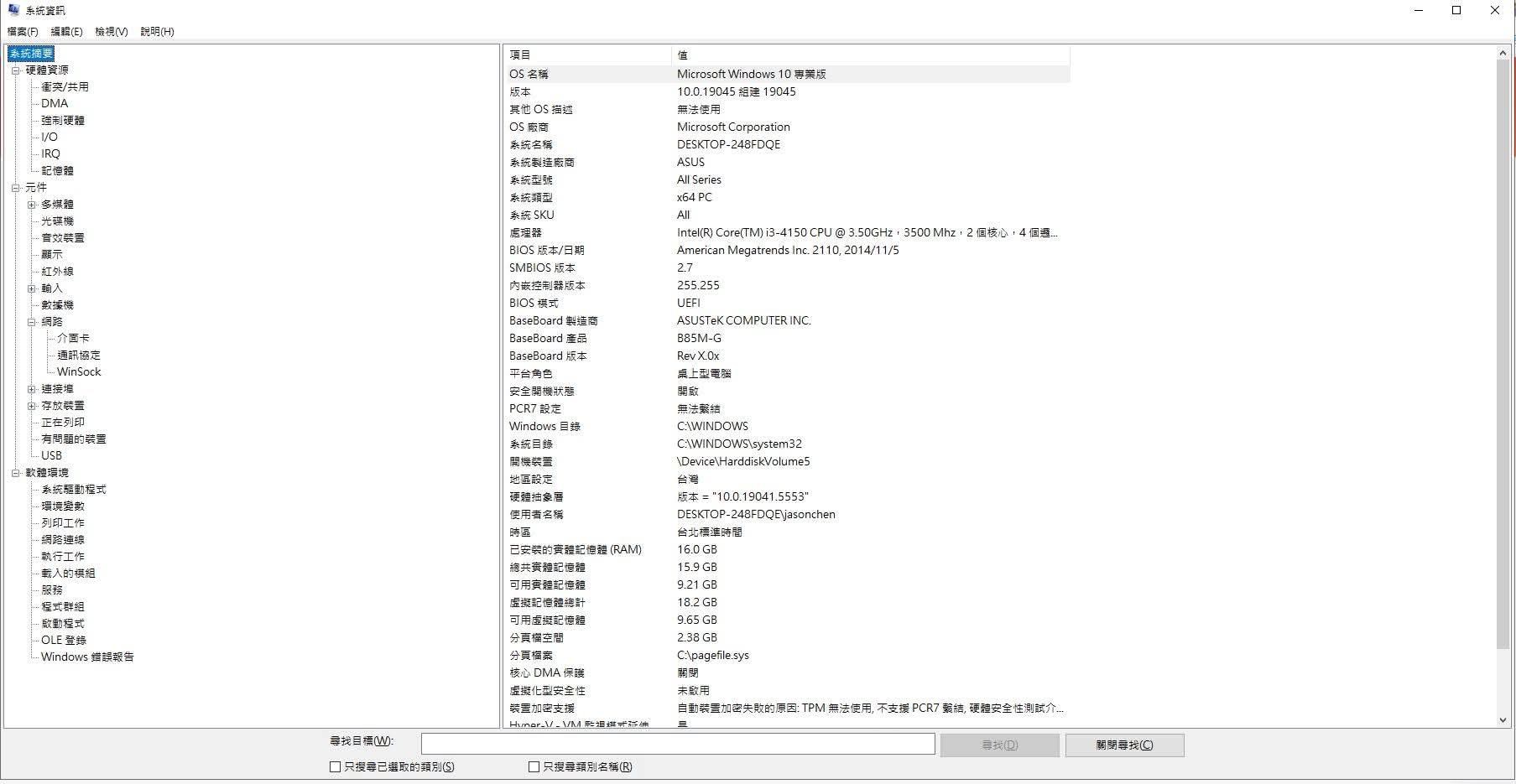The image size is (1516, 784).
Task: Collapse the 硬體資源 tree node
Action: (x=15, y=70)
